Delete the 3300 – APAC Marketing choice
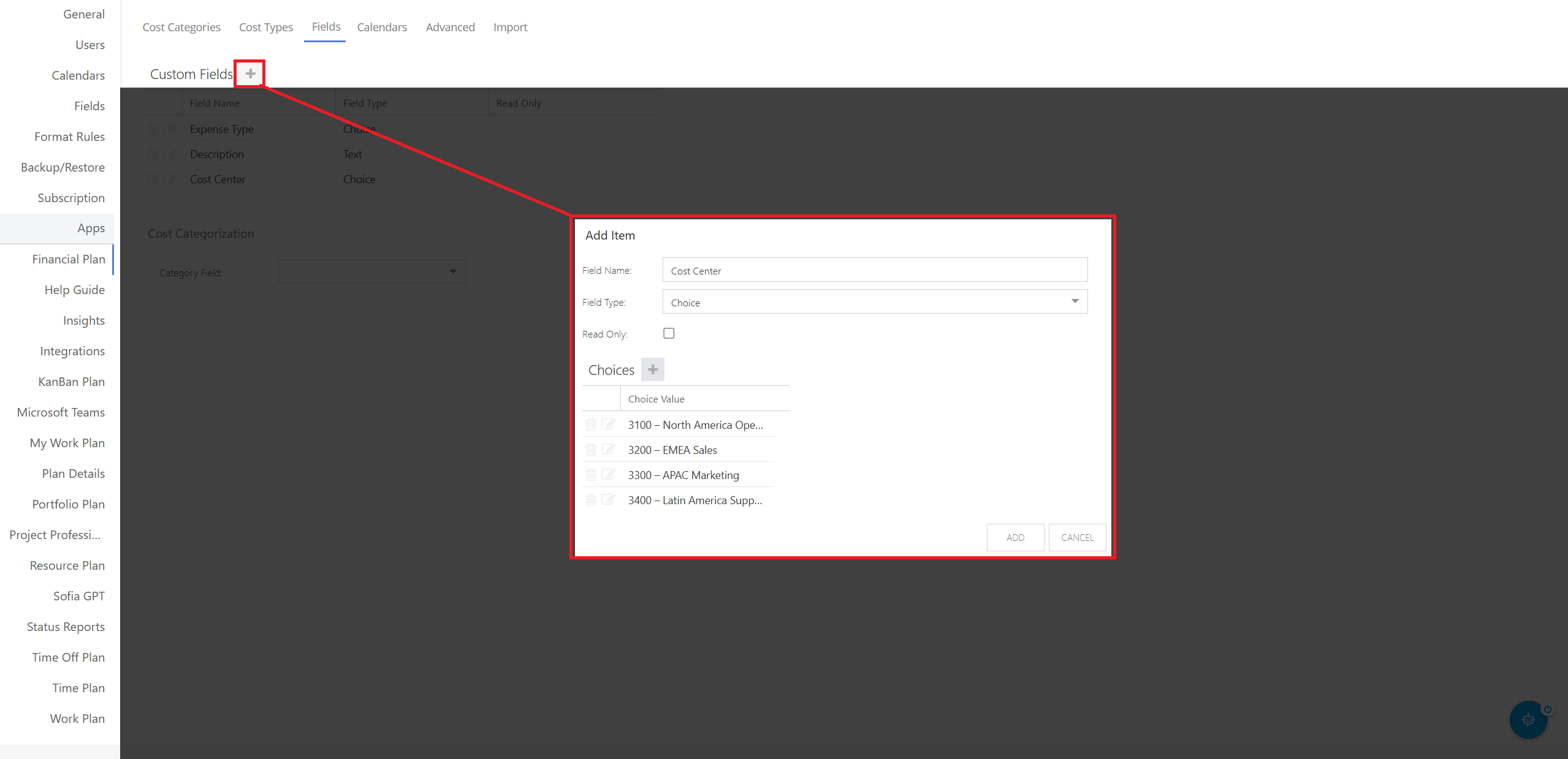The width and height of the screenshot is (1568, 759). 591,475
